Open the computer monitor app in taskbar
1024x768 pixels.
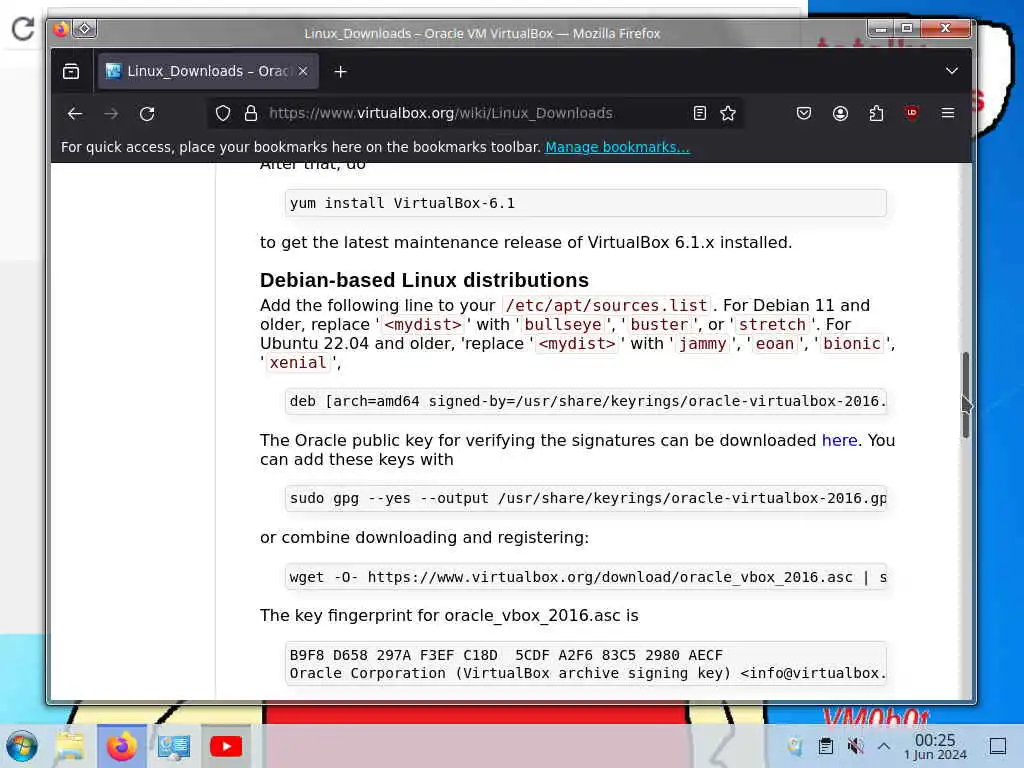(174, 746)
